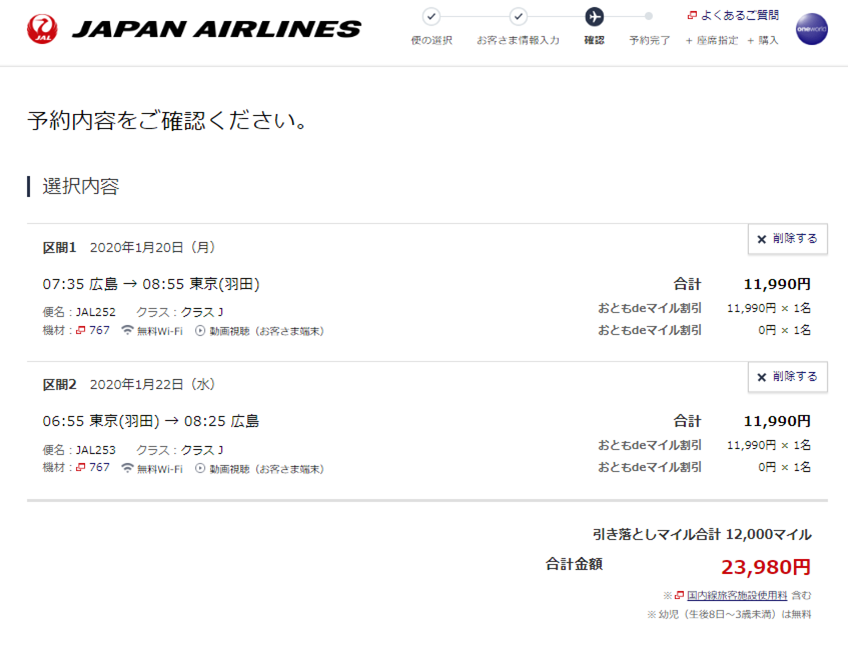Select the 便の選択 step label
This screenshot has height=664, width=848.
[x=432, y=40]
